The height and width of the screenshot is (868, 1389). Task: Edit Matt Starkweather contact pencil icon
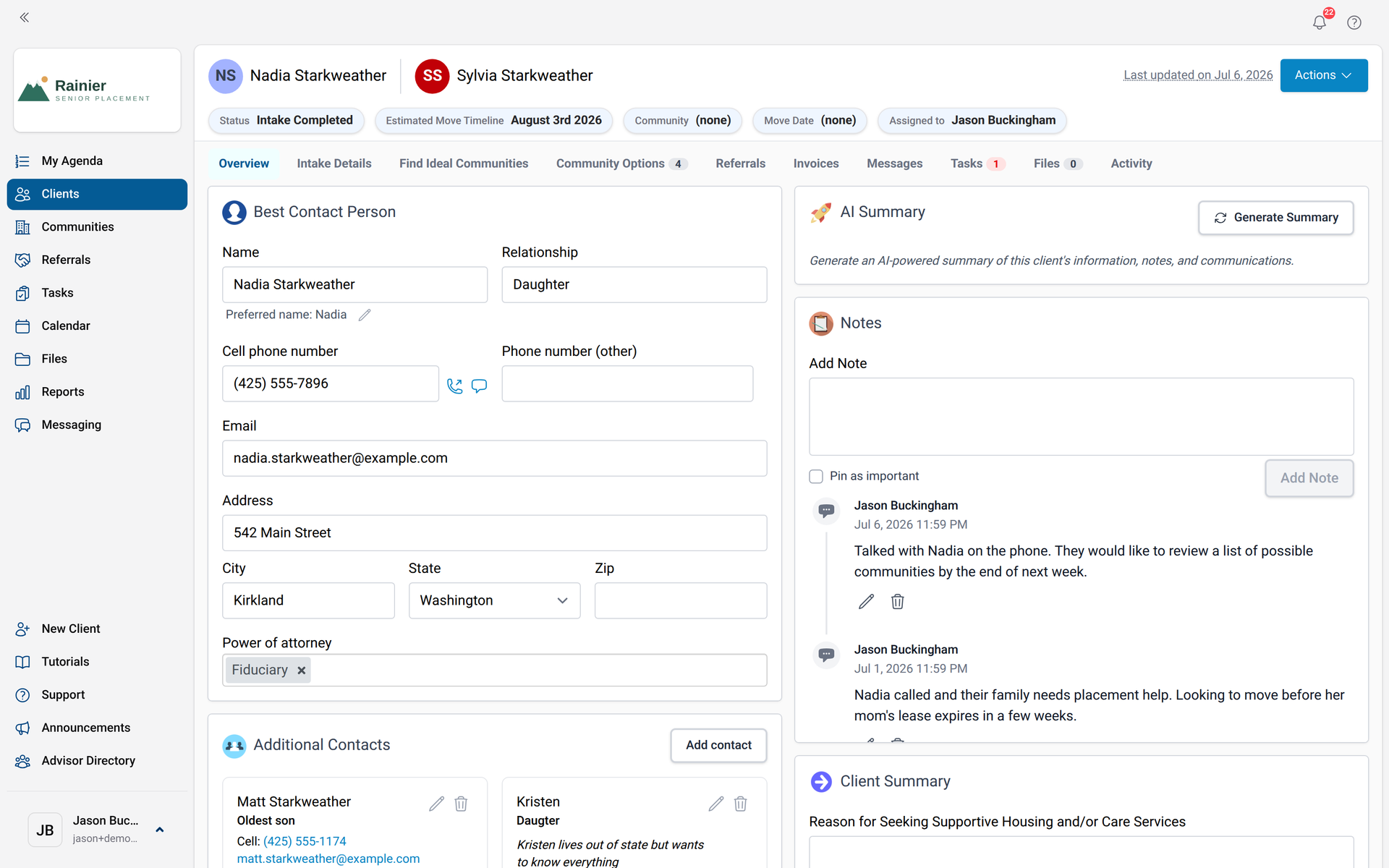click(x=436, y=804)
